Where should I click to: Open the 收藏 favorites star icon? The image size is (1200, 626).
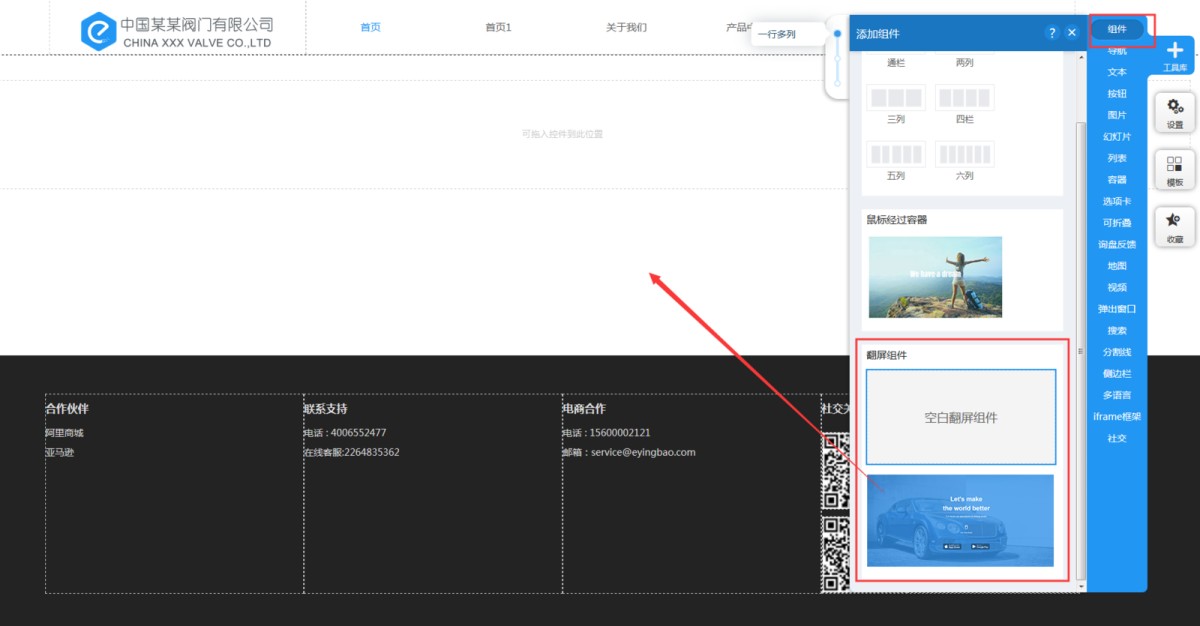(1175, 223)
